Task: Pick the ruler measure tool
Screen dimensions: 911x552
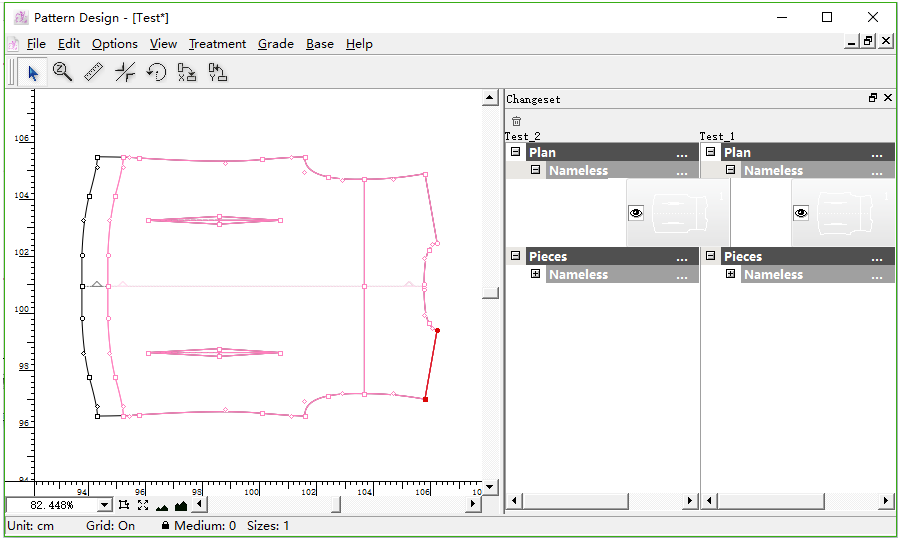Action: point(94,72)
